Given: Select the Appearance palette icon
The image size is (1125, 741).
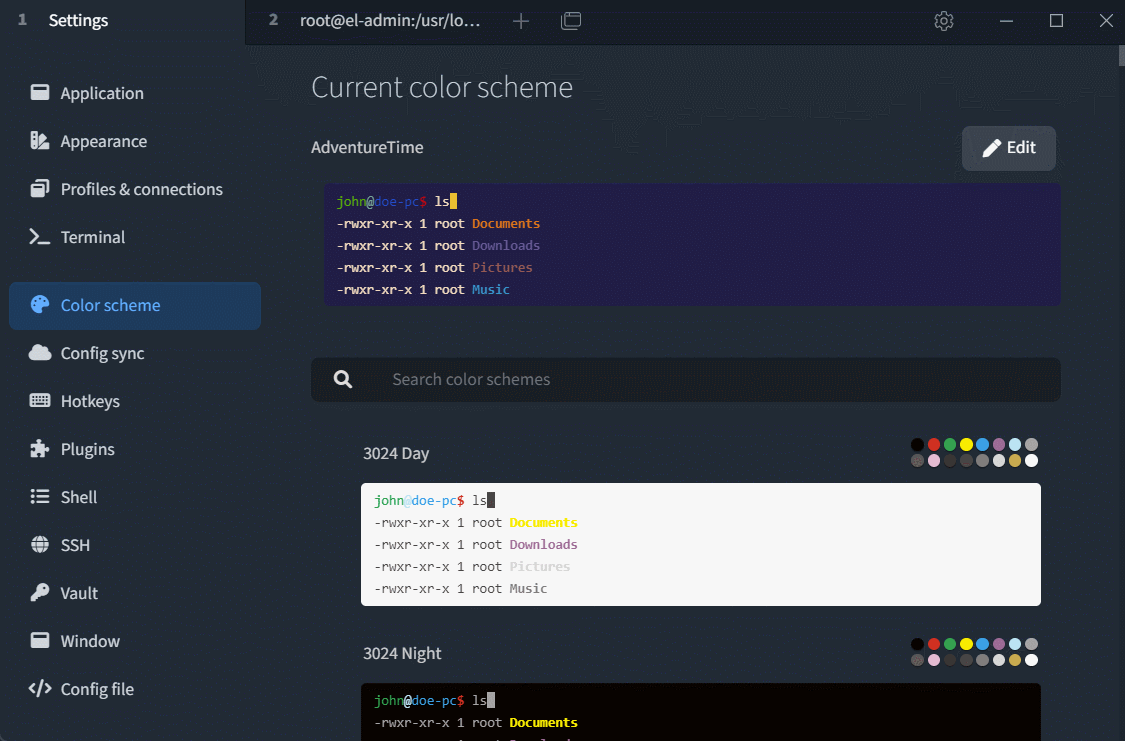Looking at the screenshot, I should [39, 141].
